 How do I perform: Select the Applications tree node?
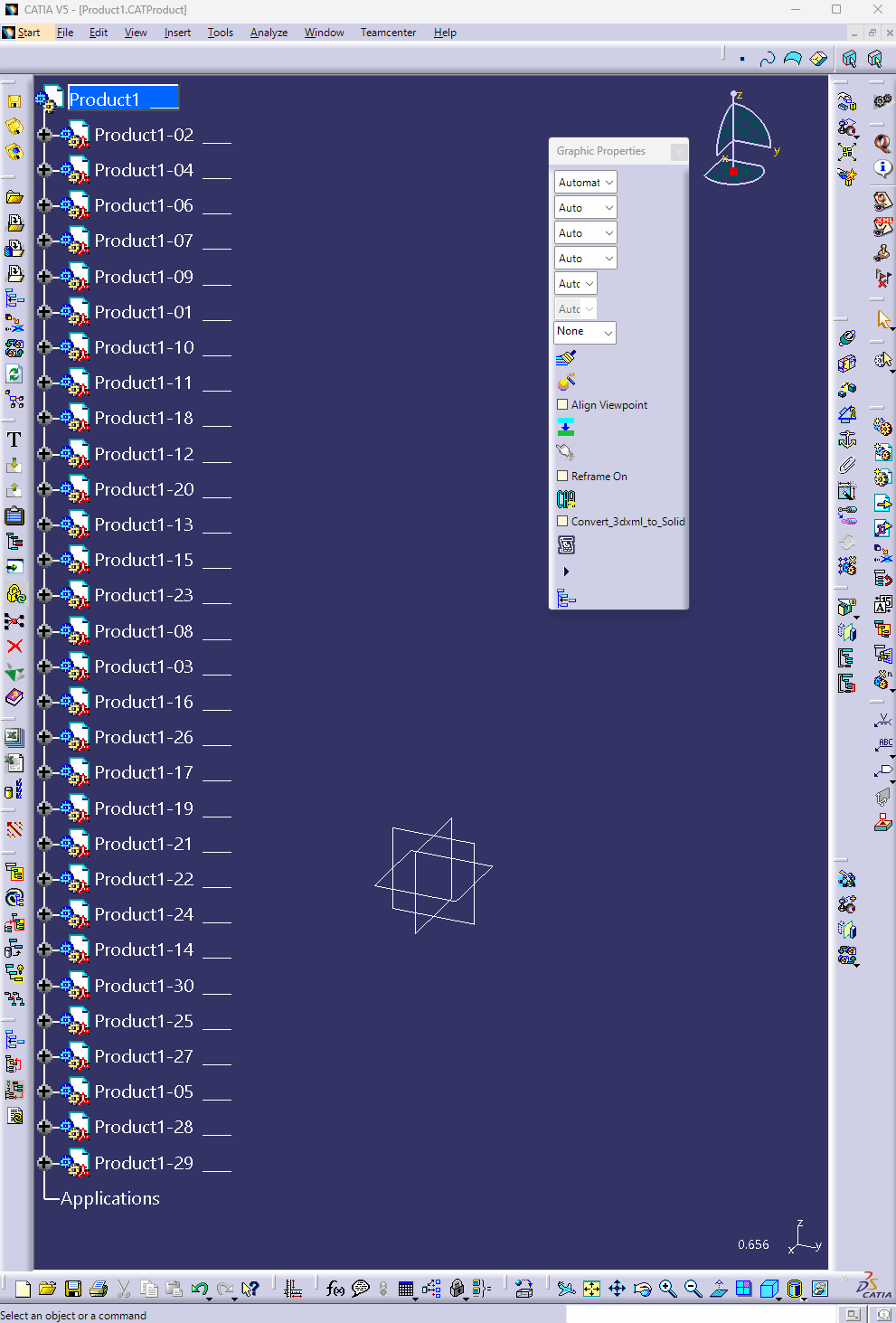109,1198
